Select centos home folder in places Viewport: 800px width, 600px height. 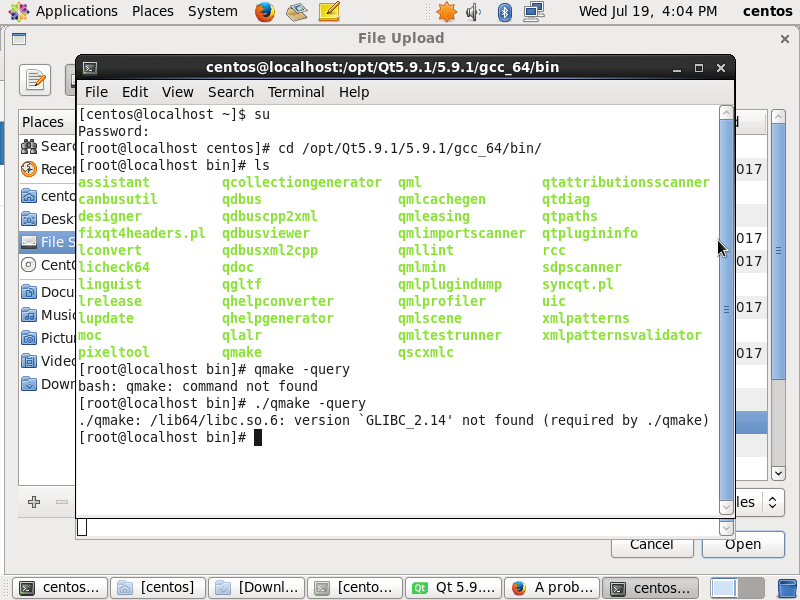coord(47,196)
